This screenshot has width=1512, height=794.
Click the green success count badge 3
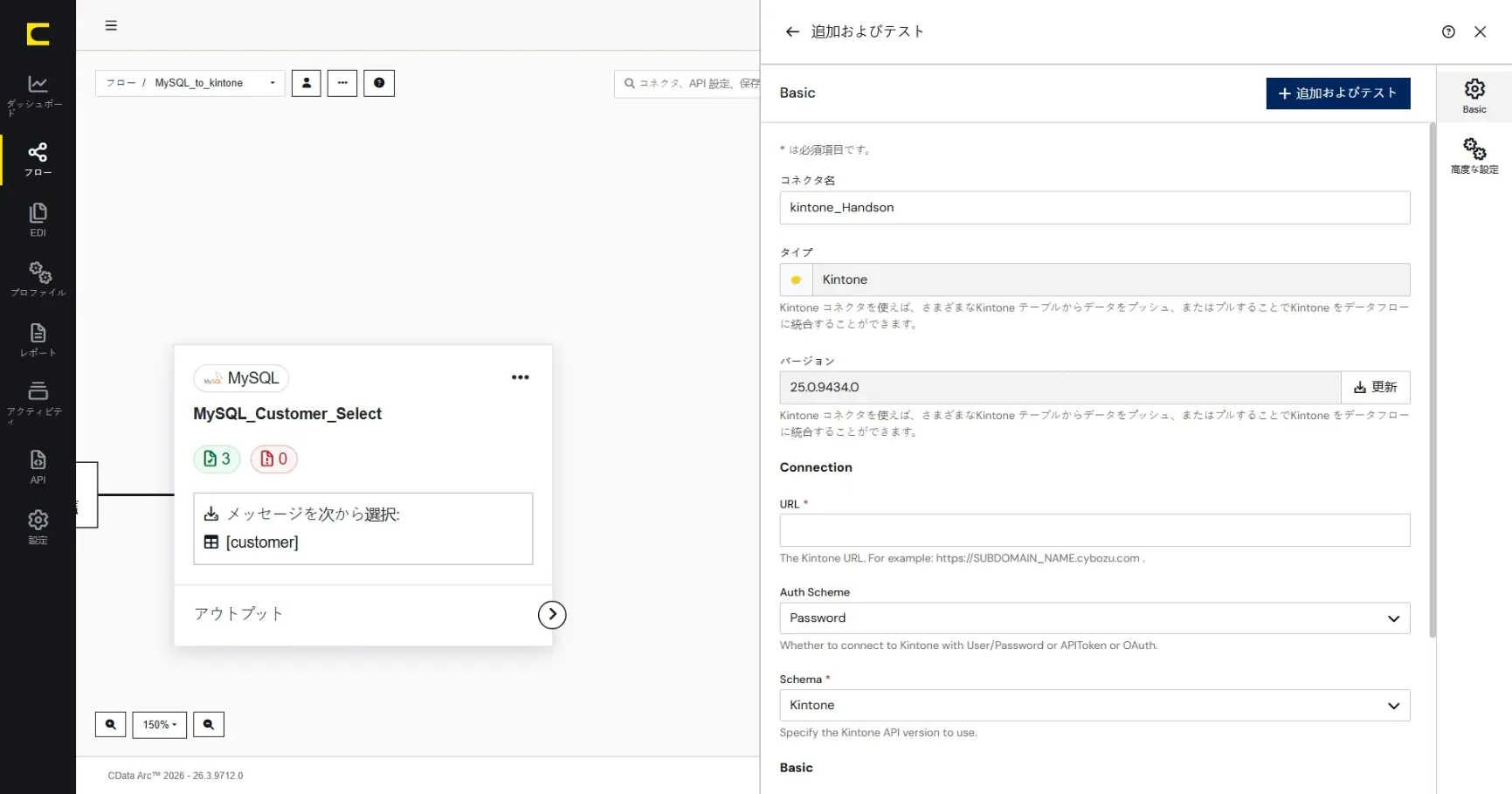pos(217,459)
